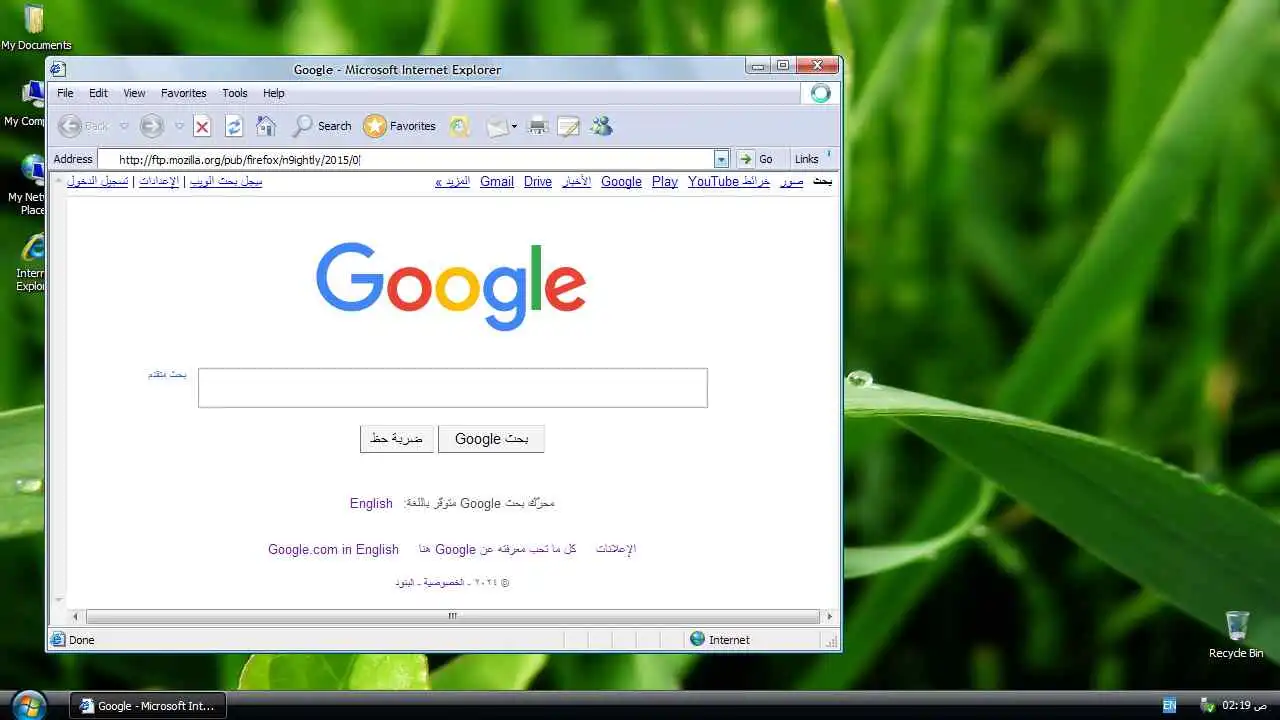
Task: Expand the Forward history dropdown arrow
Action: 179,126
